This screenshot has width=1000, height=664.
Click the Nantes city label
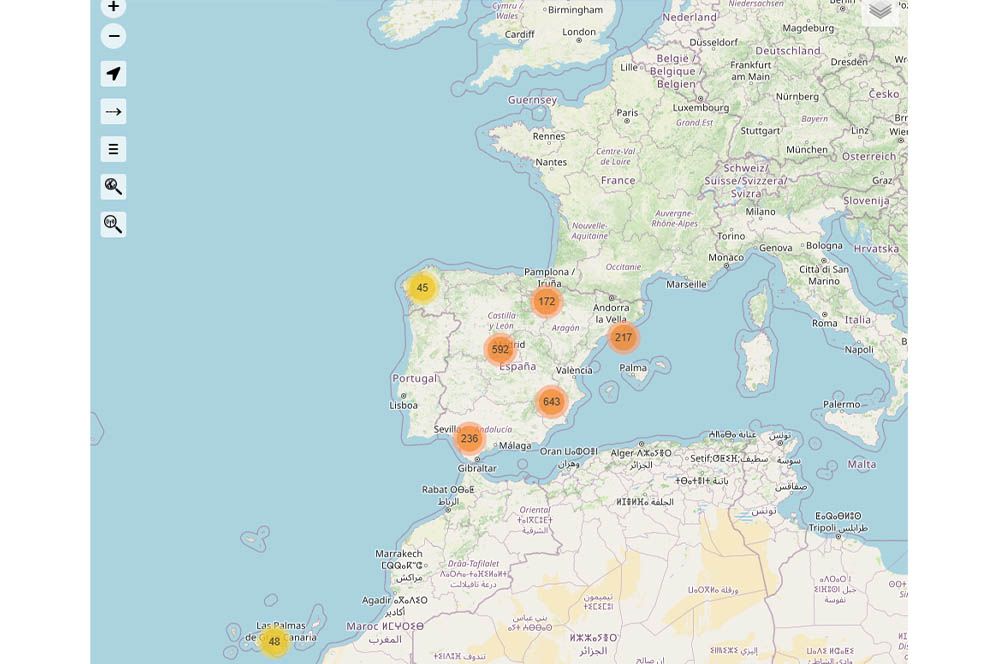(x=551, y=162)
